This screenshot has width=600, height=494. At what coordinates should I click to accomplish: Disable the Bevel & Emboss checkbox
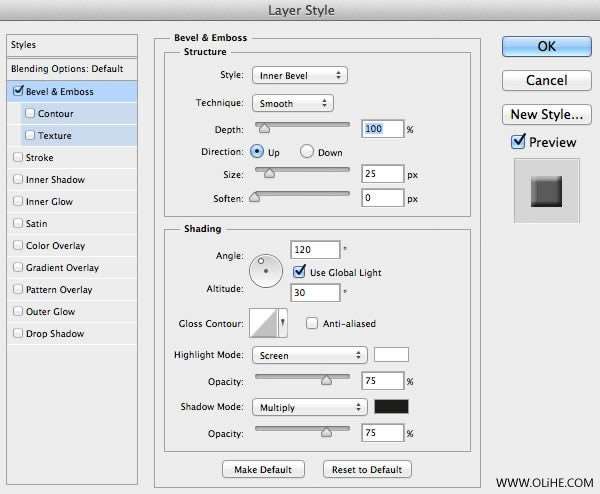[x=17, y=91]
